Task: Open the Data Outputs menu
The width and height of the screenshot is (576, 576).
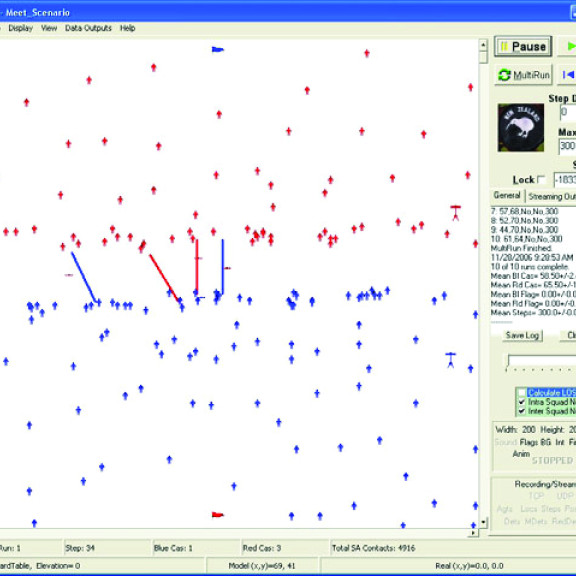Action: coord(88,28)
